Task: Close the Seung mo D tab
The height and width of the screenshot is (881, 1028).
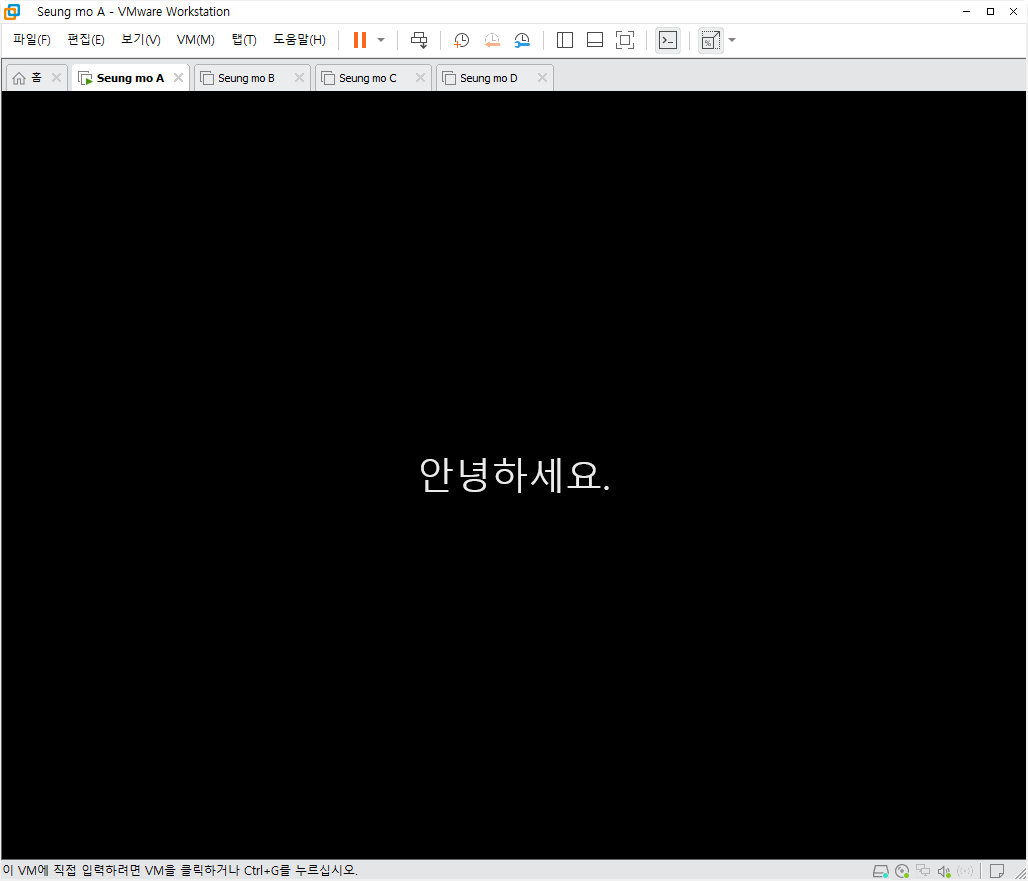Action: (x=542, y=77)
